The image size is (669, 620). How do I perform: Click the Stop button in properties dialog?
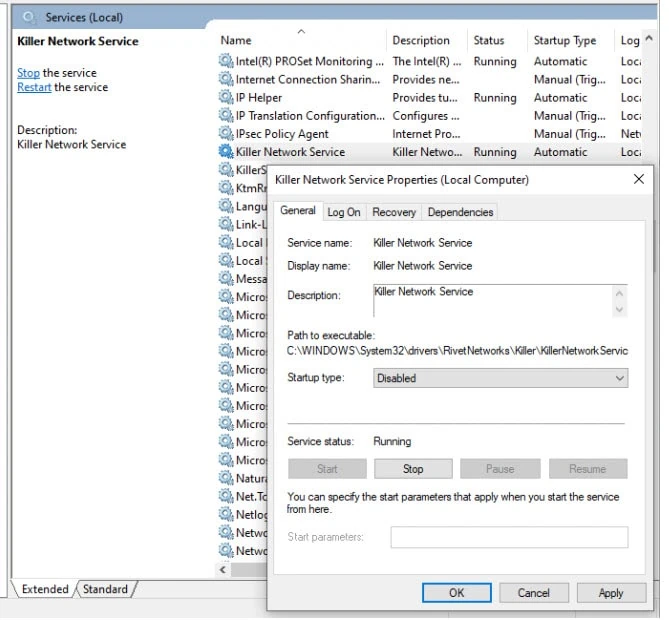click(413, 469)
